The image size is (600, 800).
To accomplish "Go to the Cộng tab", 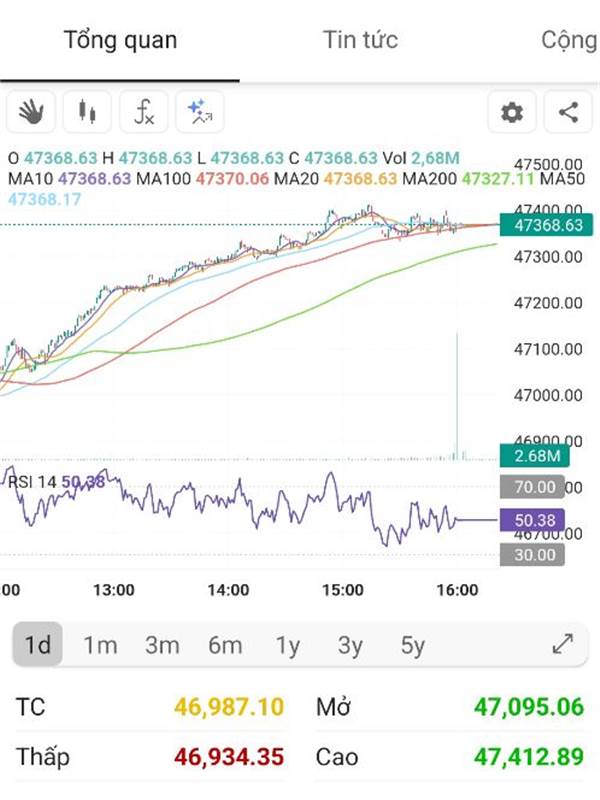I will (568, 40).
